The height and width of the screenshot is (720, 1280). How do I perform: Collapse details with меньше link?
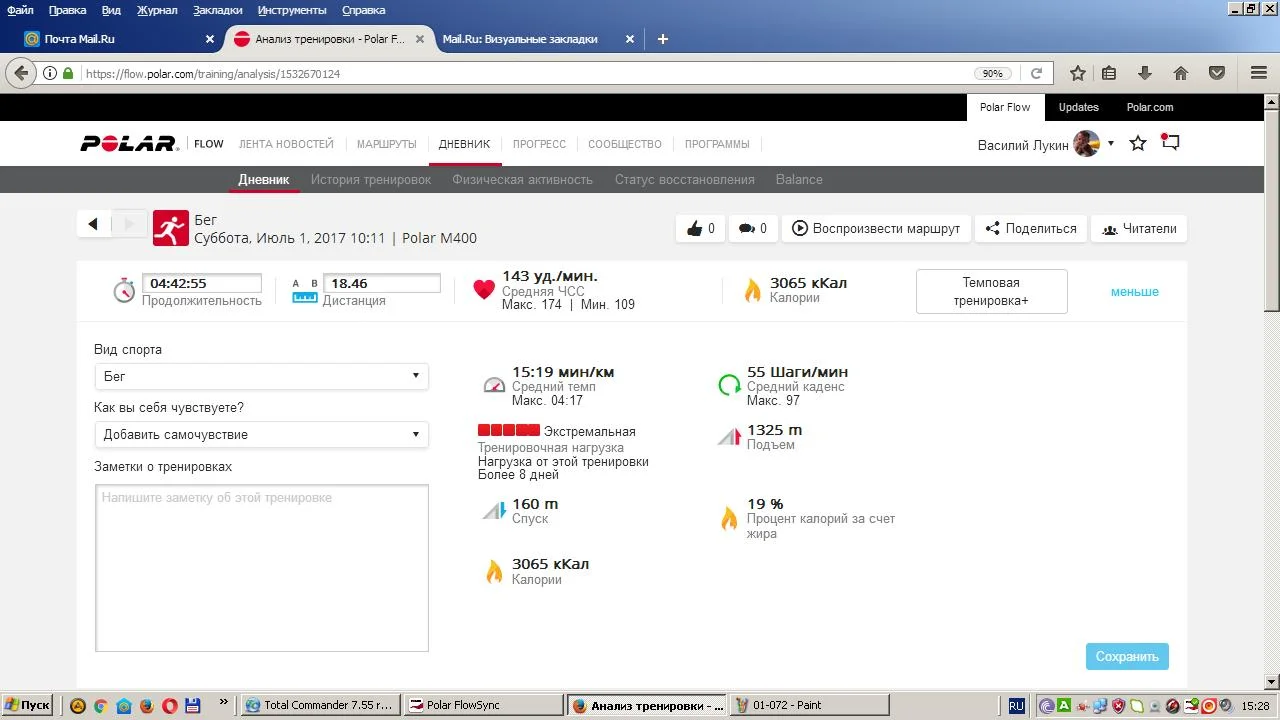point(1134,292)
